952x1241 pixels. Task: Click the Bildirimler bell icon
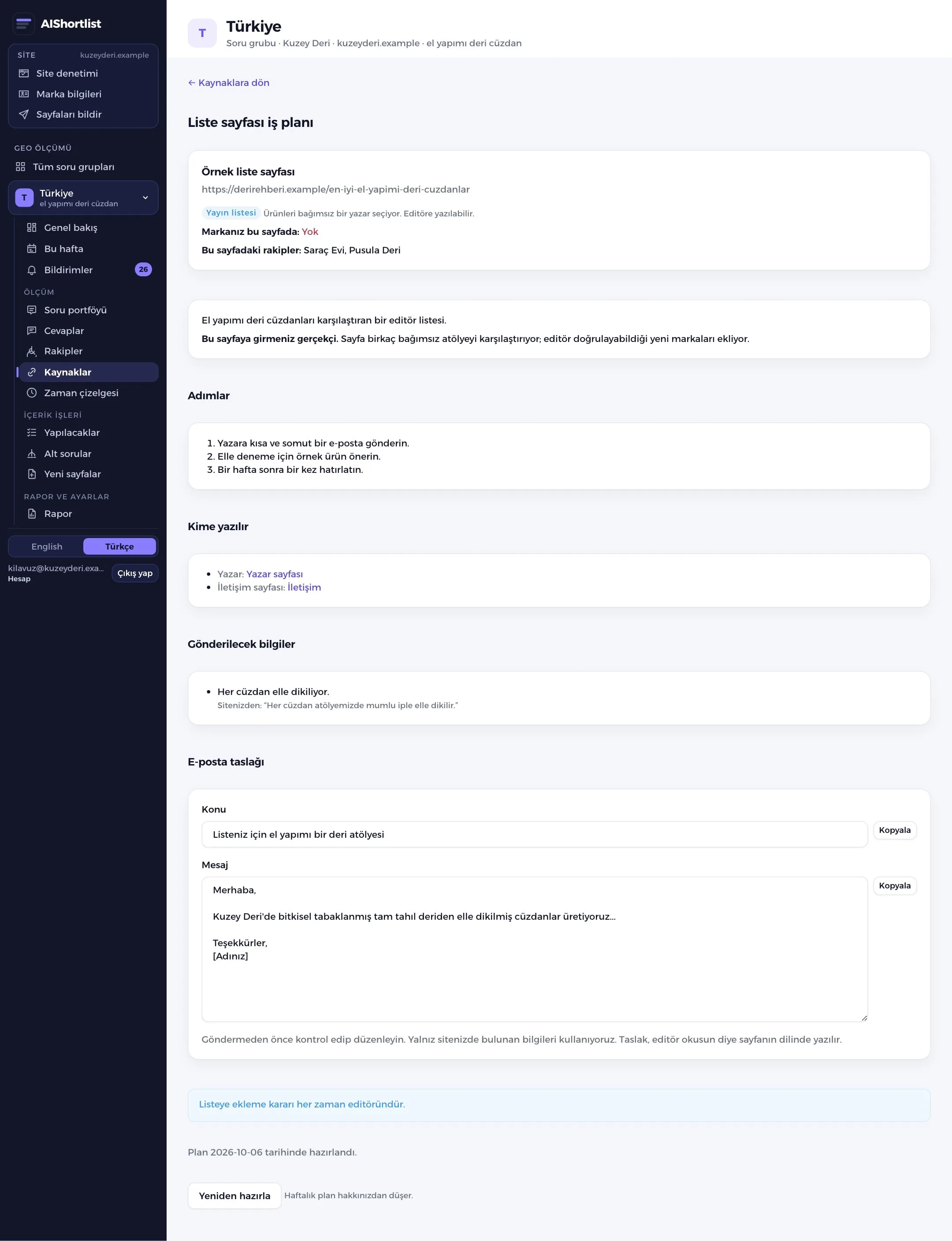pos(32,270)
